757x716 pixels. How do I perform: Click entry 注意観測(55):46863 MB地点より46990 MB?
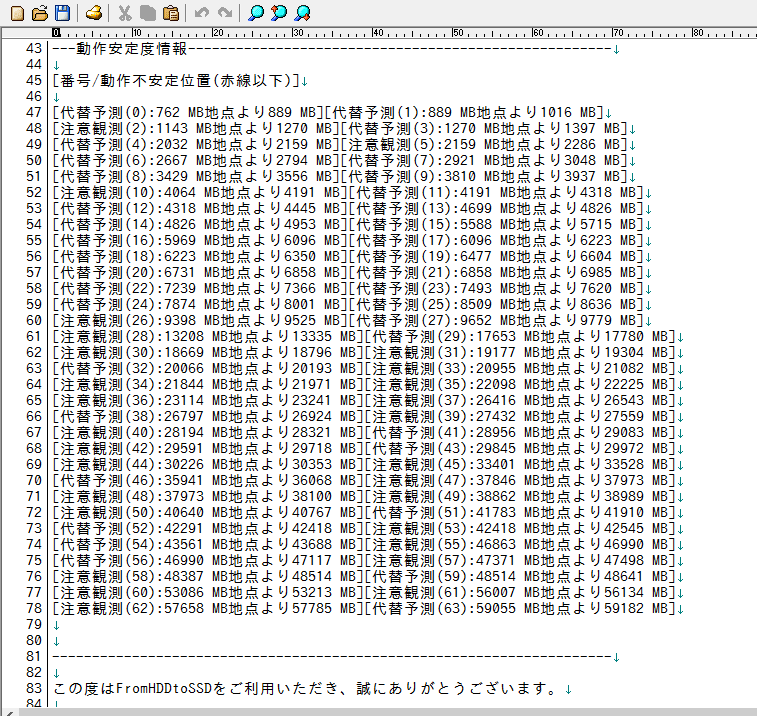point(520,545)
